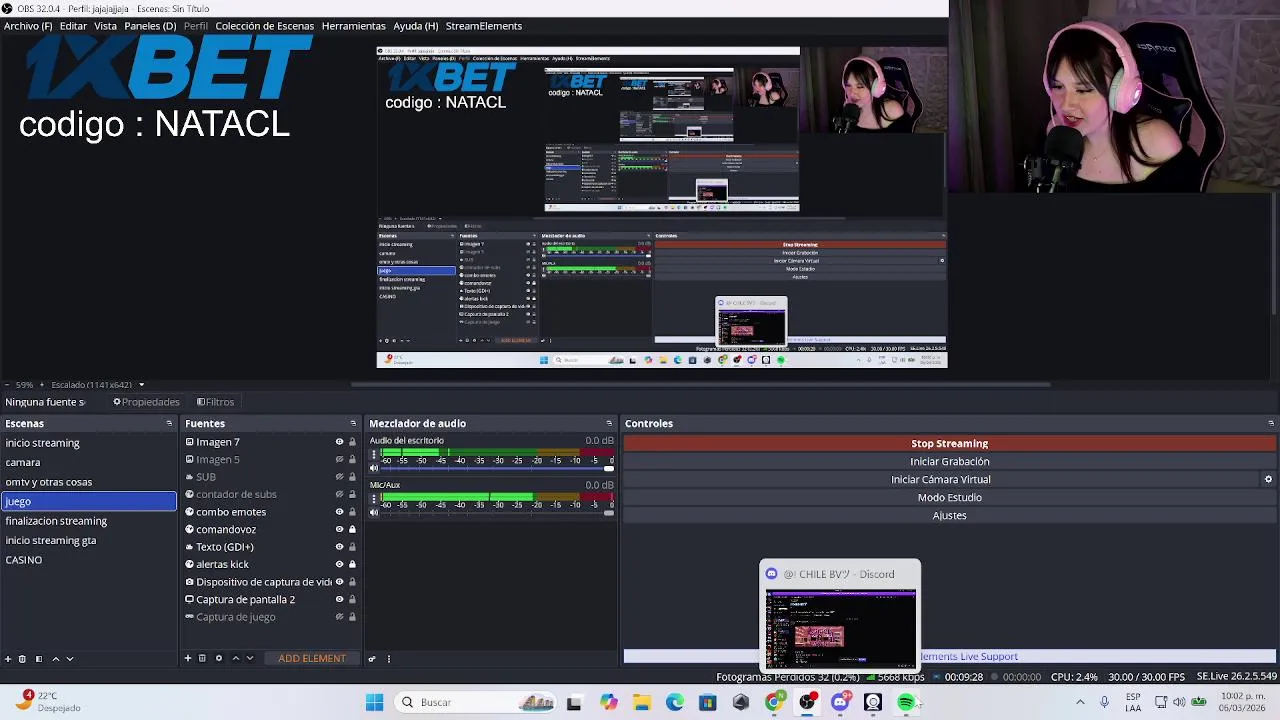Image resolution: width=1280 pixels, height=720 pixels.
Task: Hide the combo emotes source
Action: 339,512
